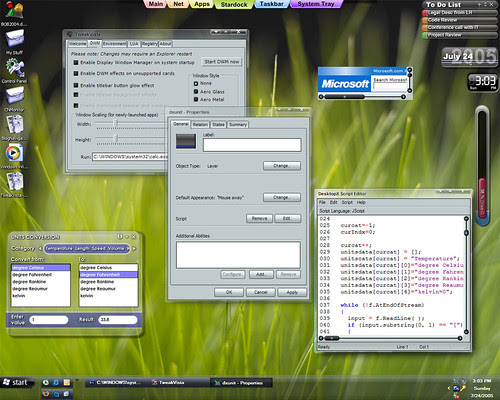Screen dimensions: 500x400
Task: Launch the Internet Explorer quick launch icon
Action: [56, 382]
